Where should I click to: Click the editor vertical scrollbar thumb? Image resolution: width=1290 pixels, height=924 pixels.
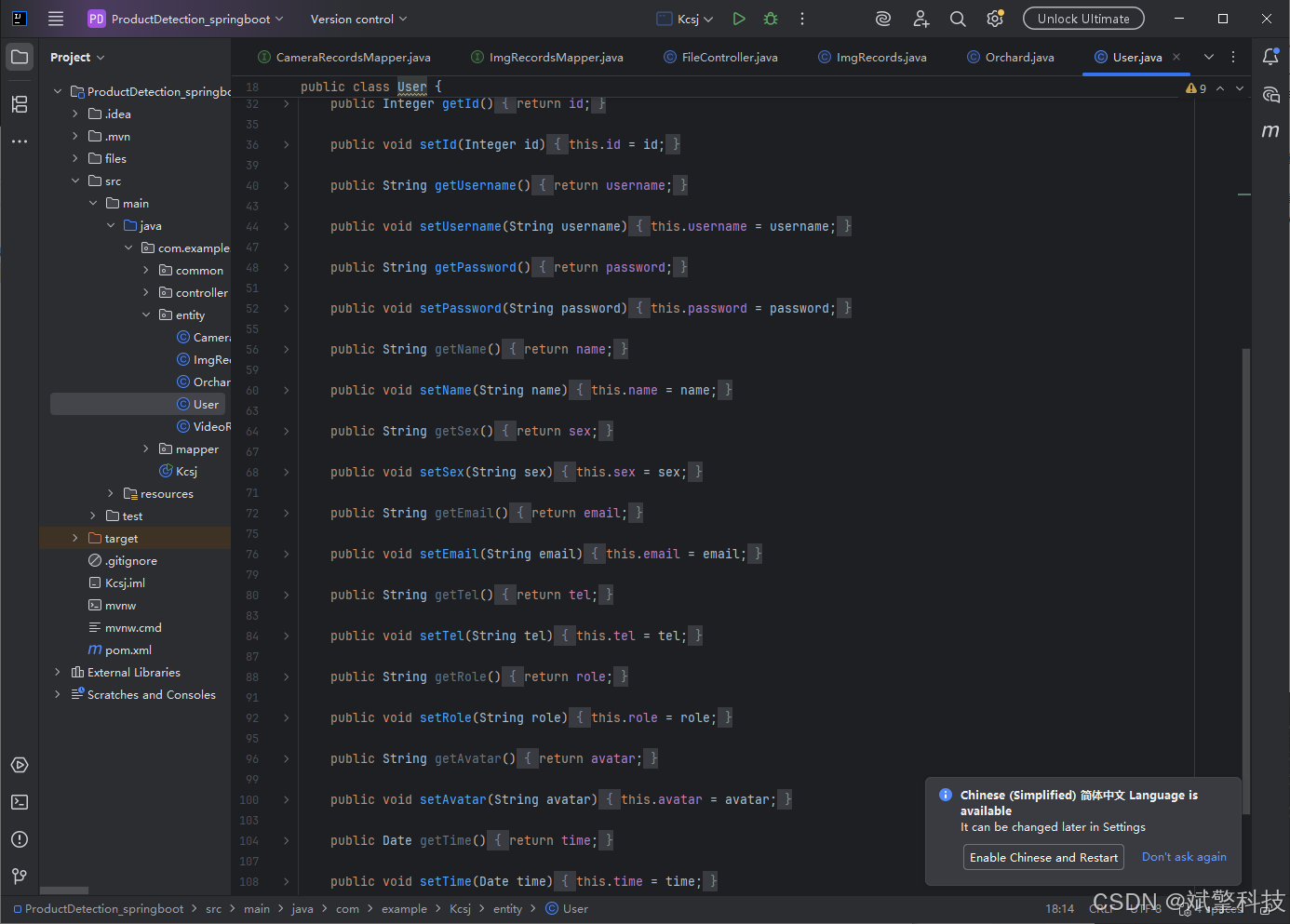pyautogui.click(x=1246, y=582)
